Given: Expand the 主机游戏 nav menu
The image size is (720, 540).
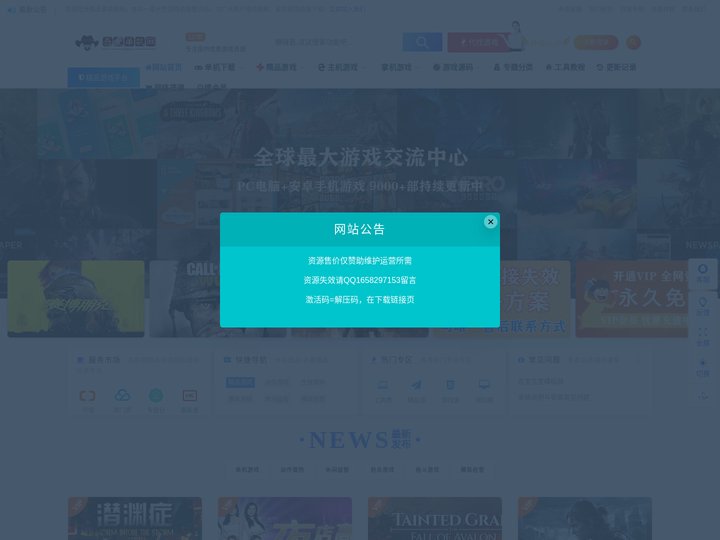Looking at the screenshot, I should click(x=338, y=68).
